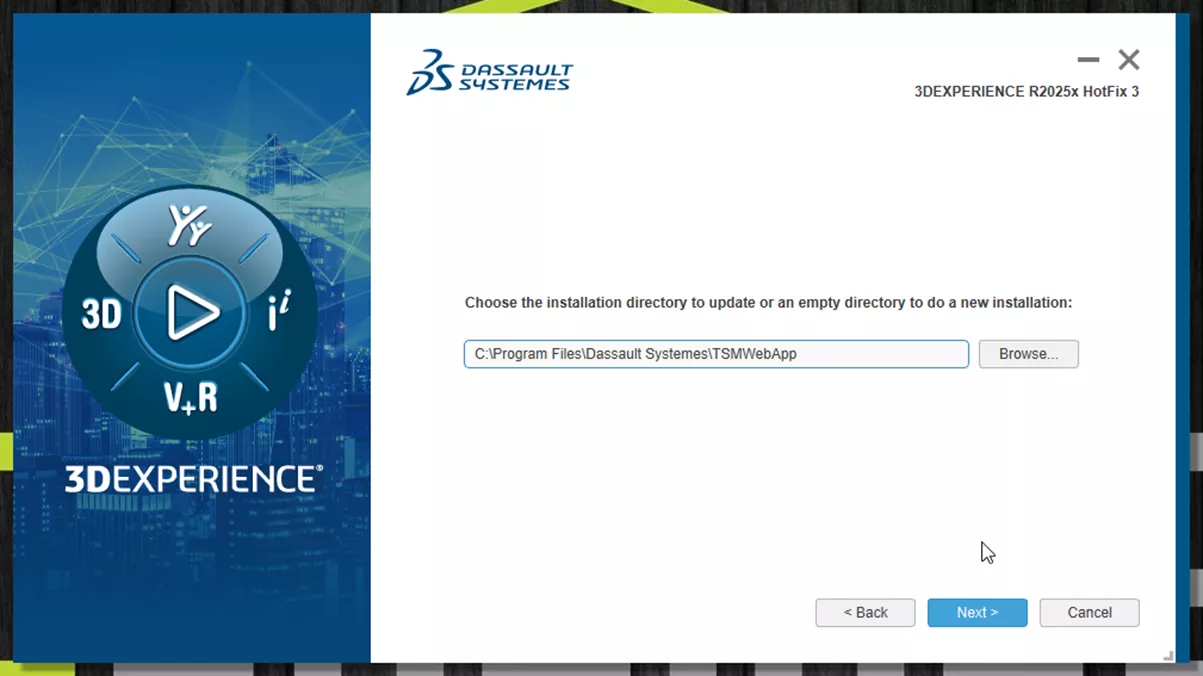Grab the resize grip at window corner
This screenshot has width=1203, height=676.
pyautogui.click(x=1168, y=656)
